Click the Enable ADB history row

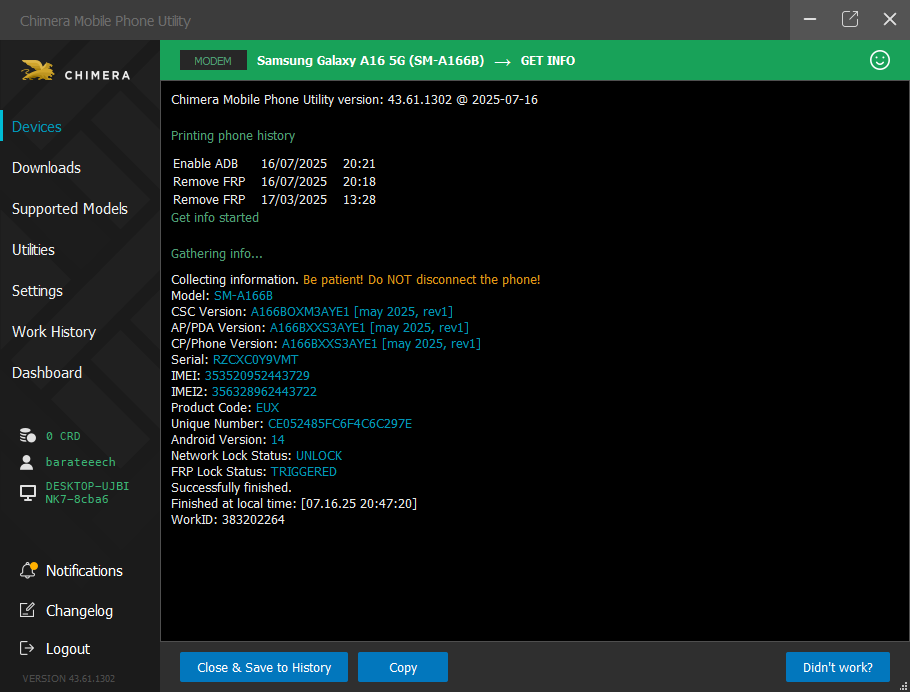pyautogui.click(x=274, y=164)
